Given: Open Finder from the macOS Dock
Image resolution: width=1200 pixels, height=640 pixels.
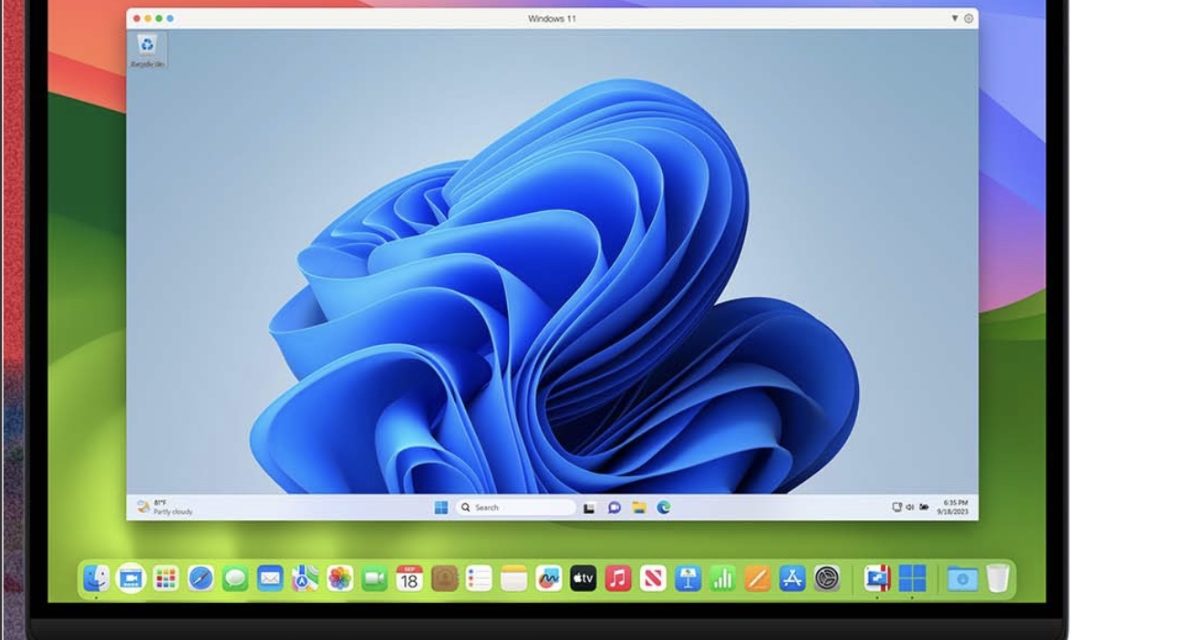Looking at the screenshot, I should [x=97, y=578].
